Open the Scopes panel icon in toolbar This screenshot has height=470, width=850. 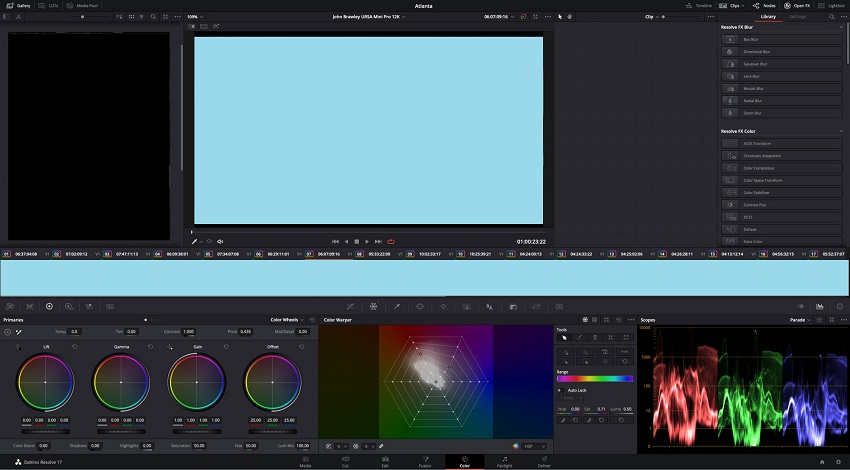[820, 306]
